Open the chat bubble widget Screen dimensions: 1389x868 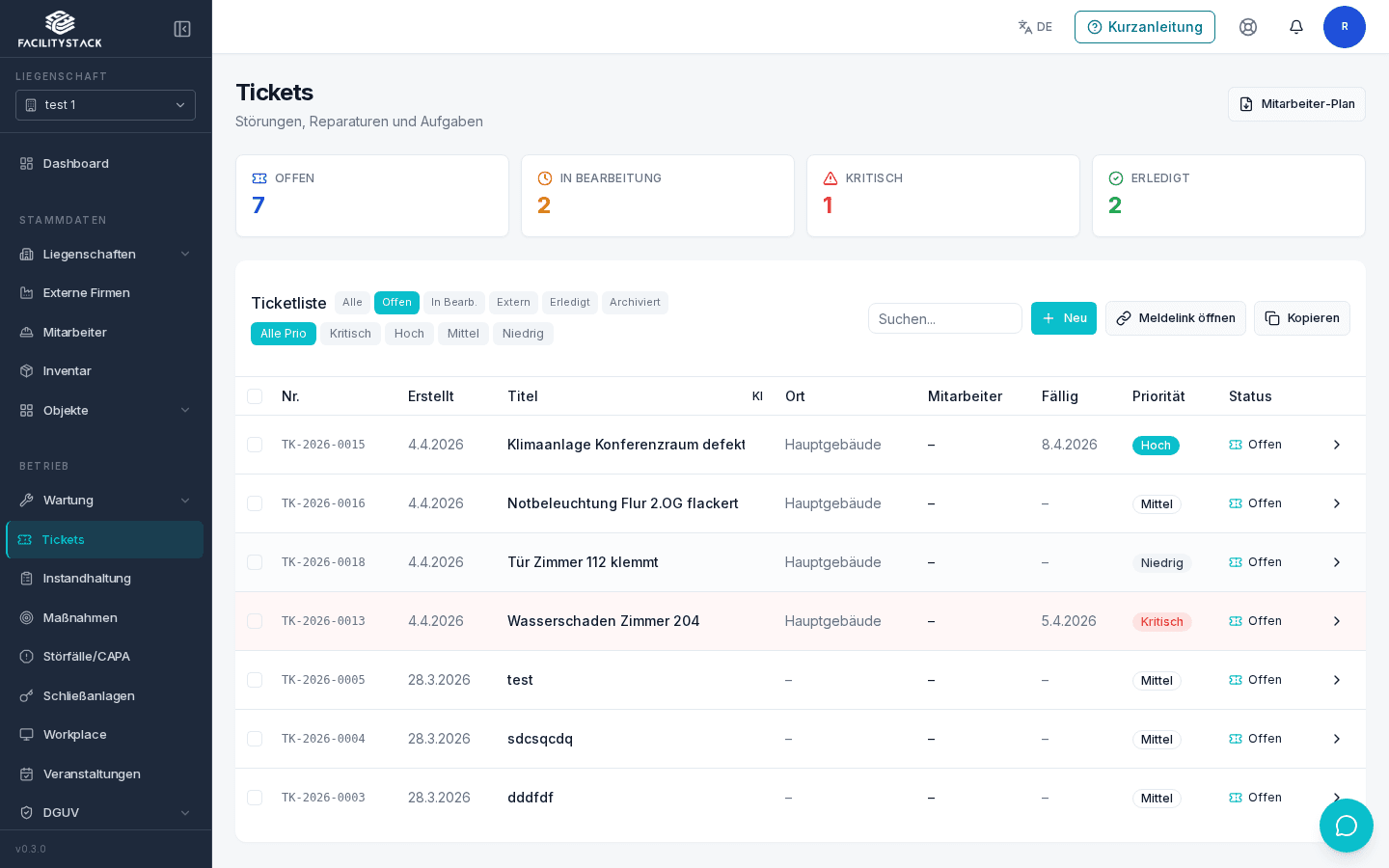1347,826
